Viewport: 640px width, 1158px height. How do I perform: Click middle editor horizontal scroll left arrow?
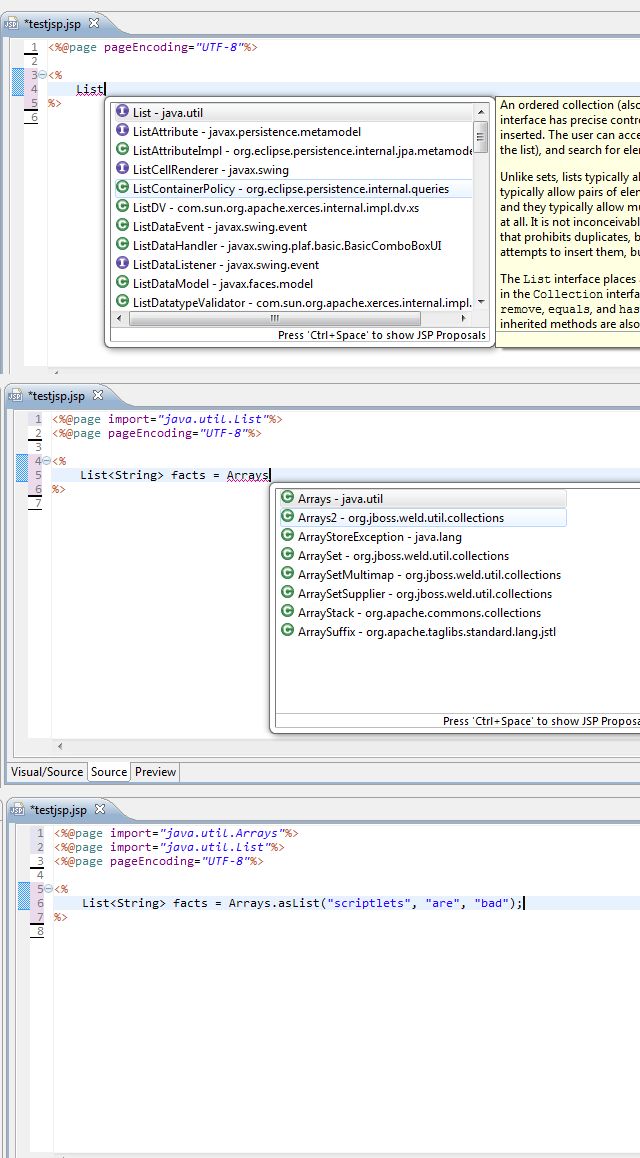pyautogui.click(x=60, y=747)
